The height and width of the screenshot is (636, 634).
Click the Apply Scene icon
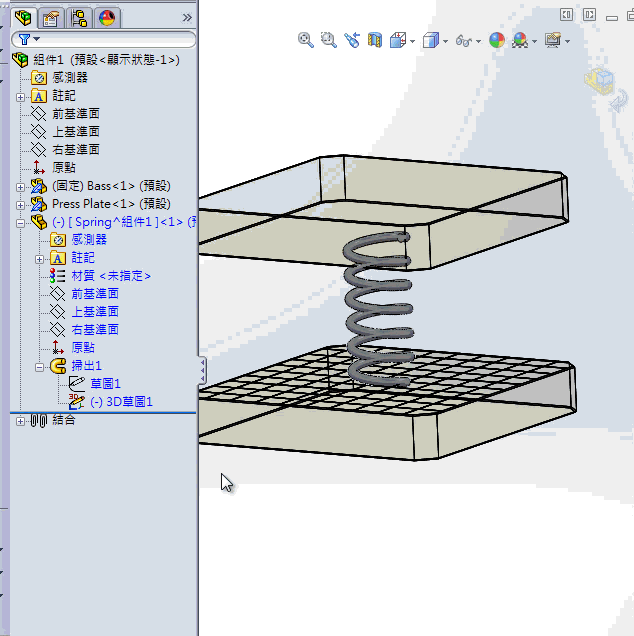click(x=520, y=40)
